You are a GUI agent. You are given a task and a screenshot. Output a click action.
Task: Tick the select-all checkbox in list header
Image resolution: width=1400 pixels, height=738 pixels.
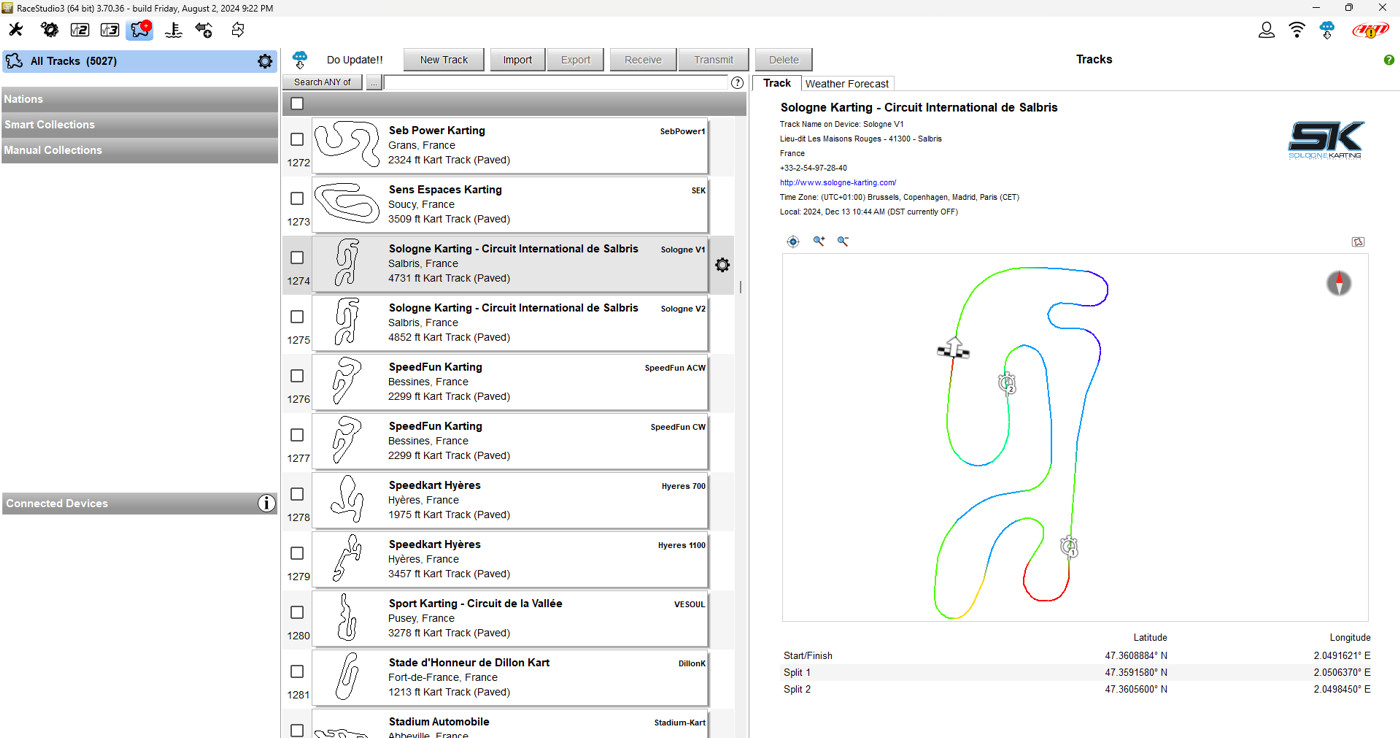coord(297,103)
